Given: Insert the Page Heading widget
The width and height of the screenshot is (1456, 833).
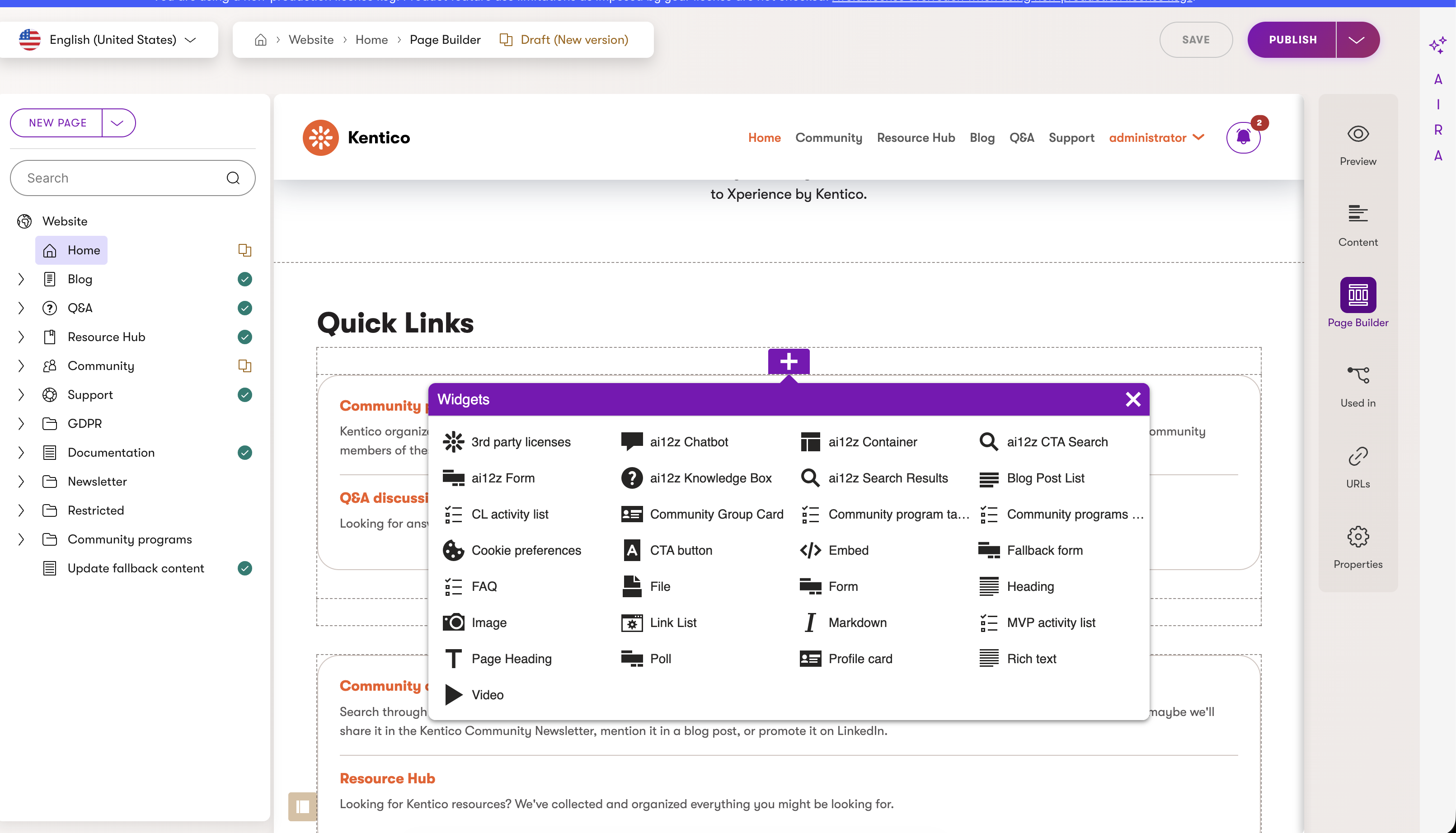Looking at the screenshot, I should (511, 658).
